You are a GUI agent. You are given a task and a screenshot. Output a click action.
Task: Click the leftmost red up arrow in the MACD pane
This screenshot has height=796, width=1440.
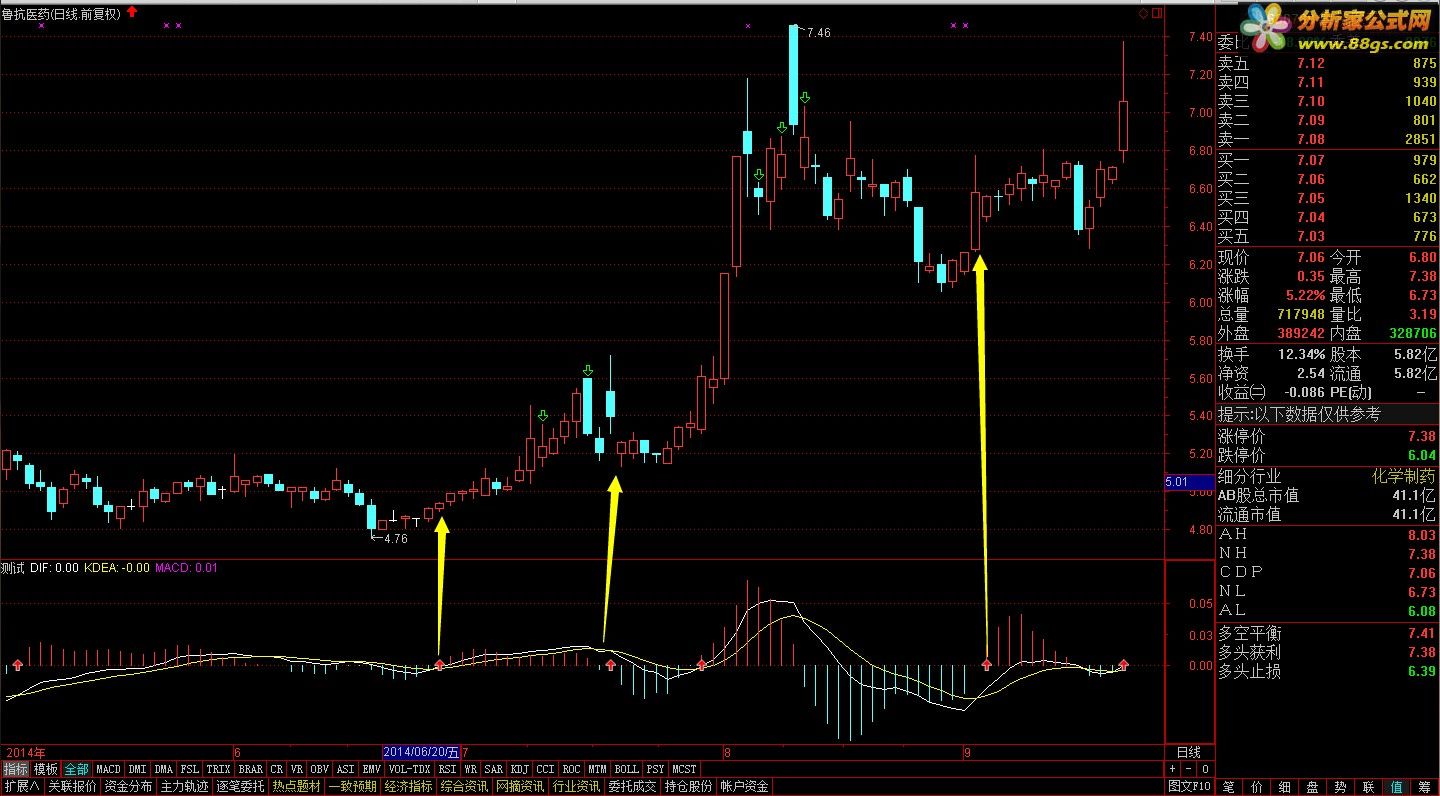coord(16,665)
